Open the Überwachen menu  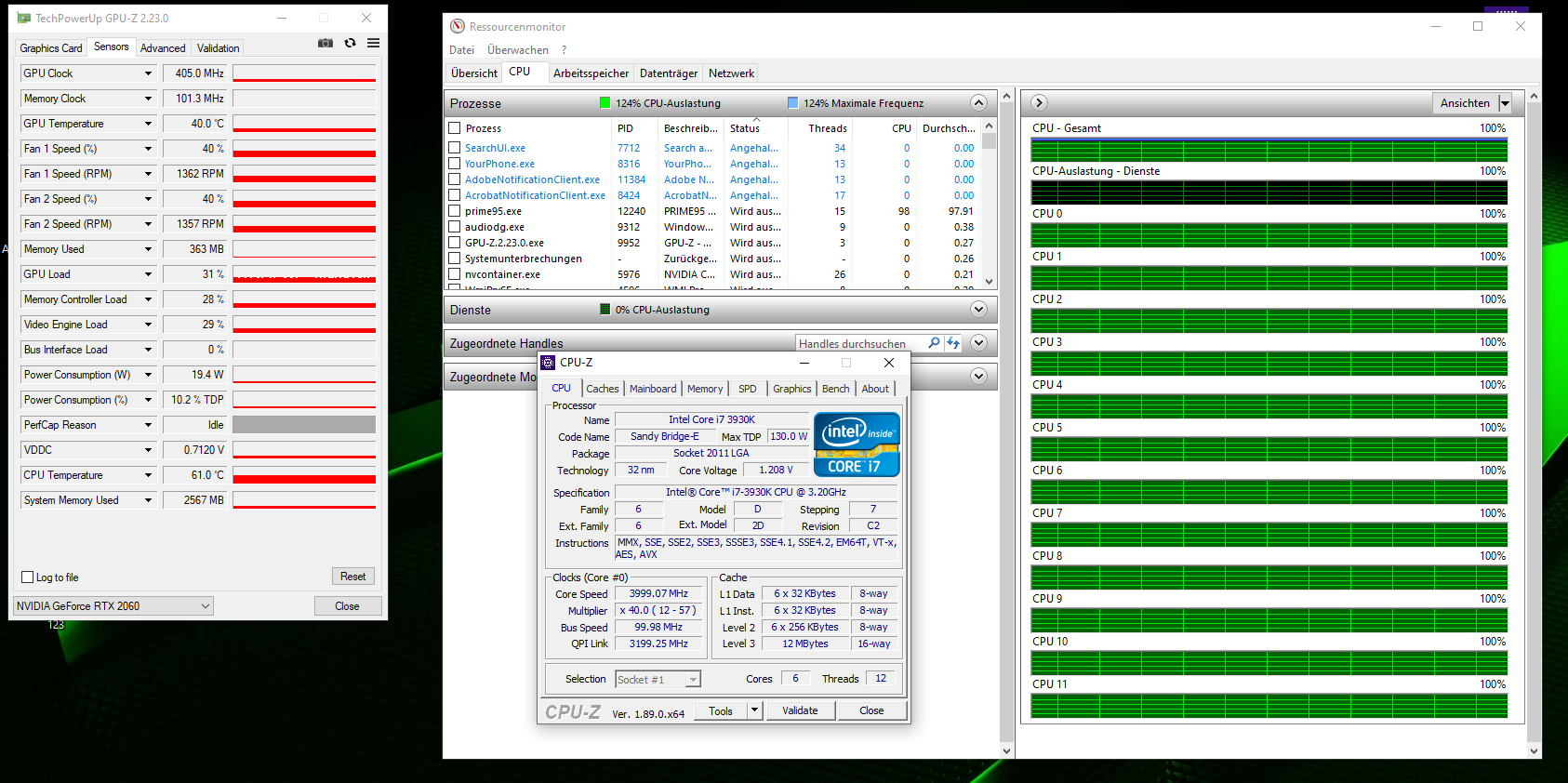518,50
